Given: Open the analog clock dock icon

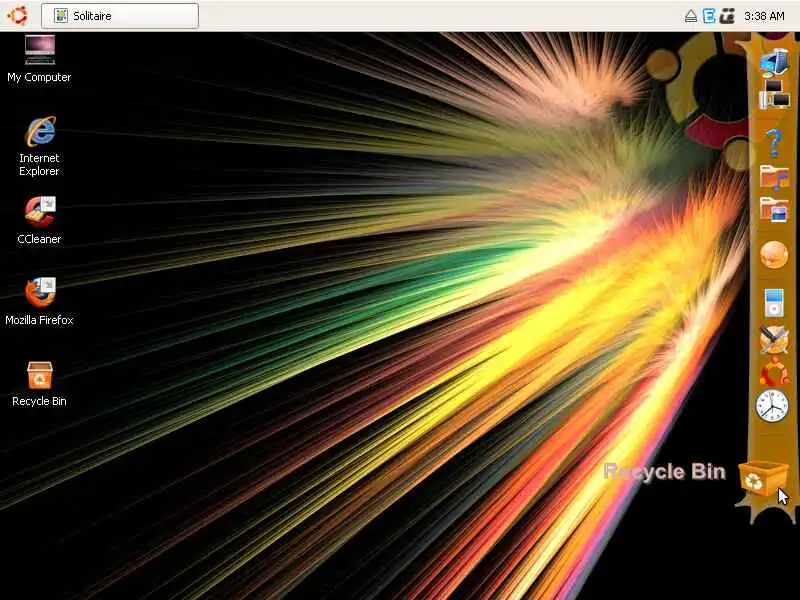Looking at the screenshot, I should click(772, 406).
